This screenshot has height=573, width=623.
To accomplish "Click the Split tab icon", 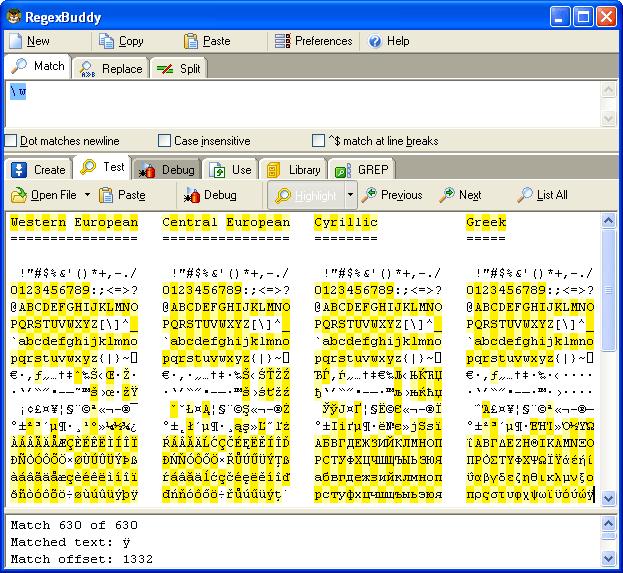I will coord(165,69).
